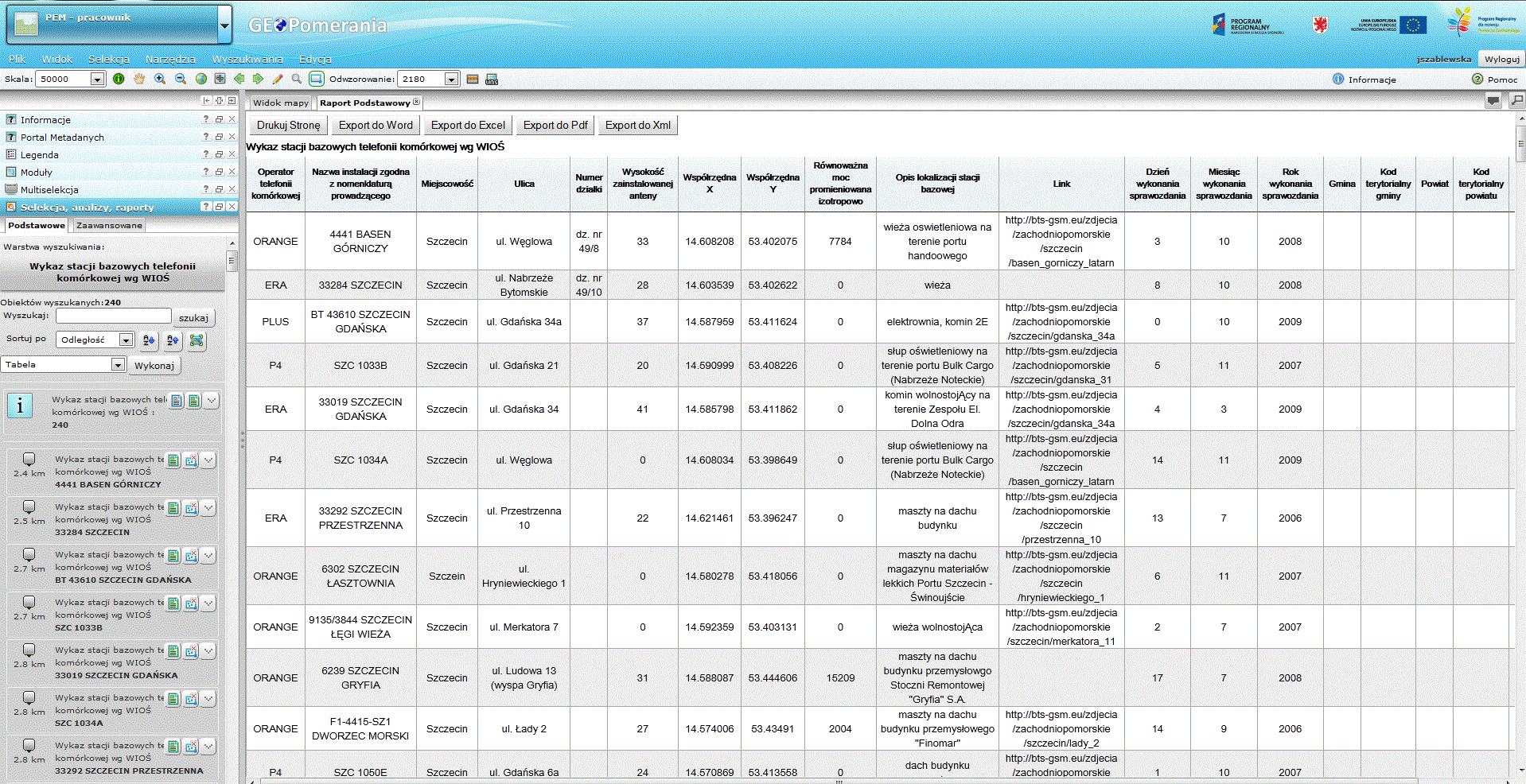
Task: Open the Plik menu
Action: [18, 59]
